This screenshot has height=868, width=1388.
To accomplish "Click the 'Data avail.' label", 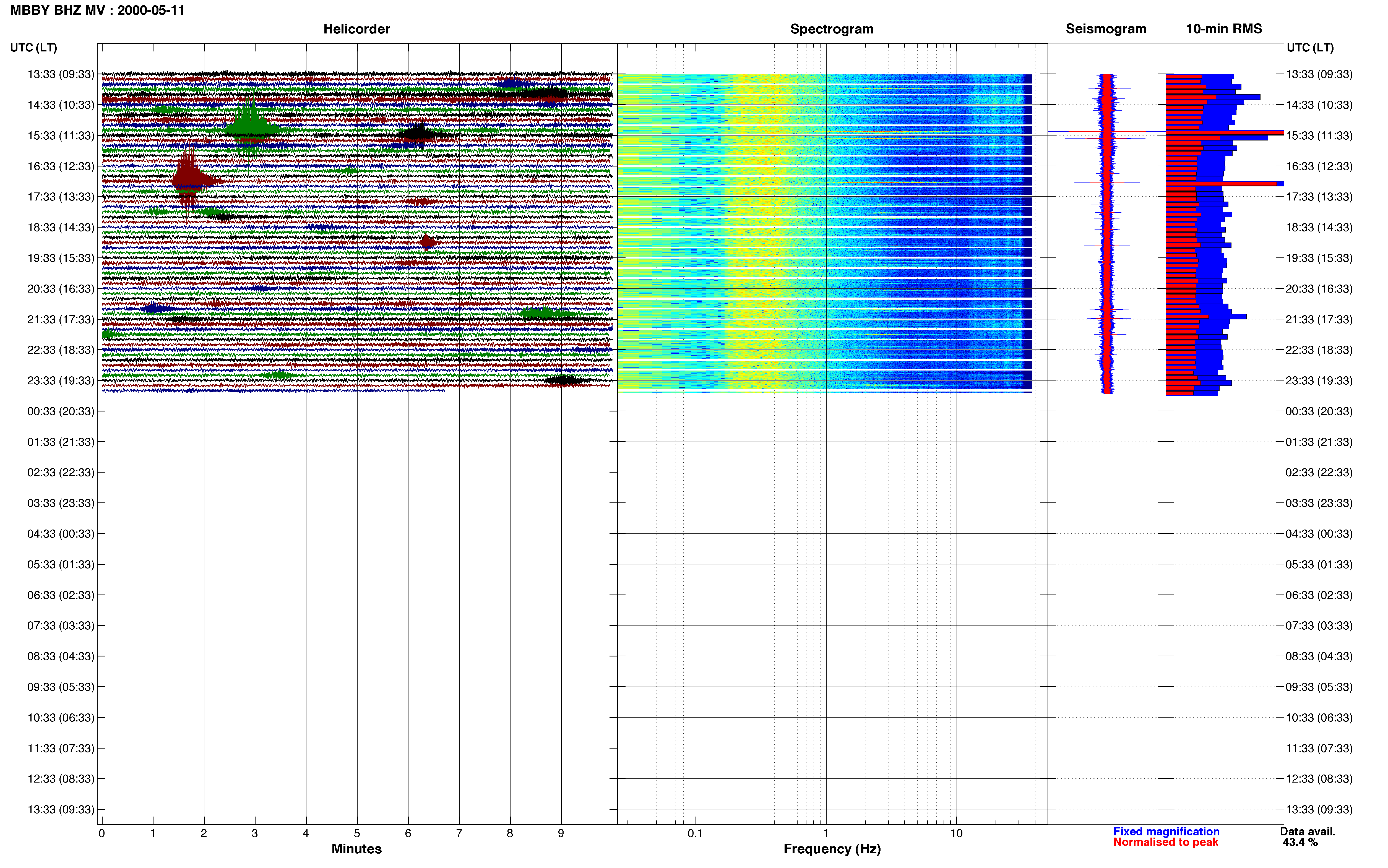I will [1308, 831].
